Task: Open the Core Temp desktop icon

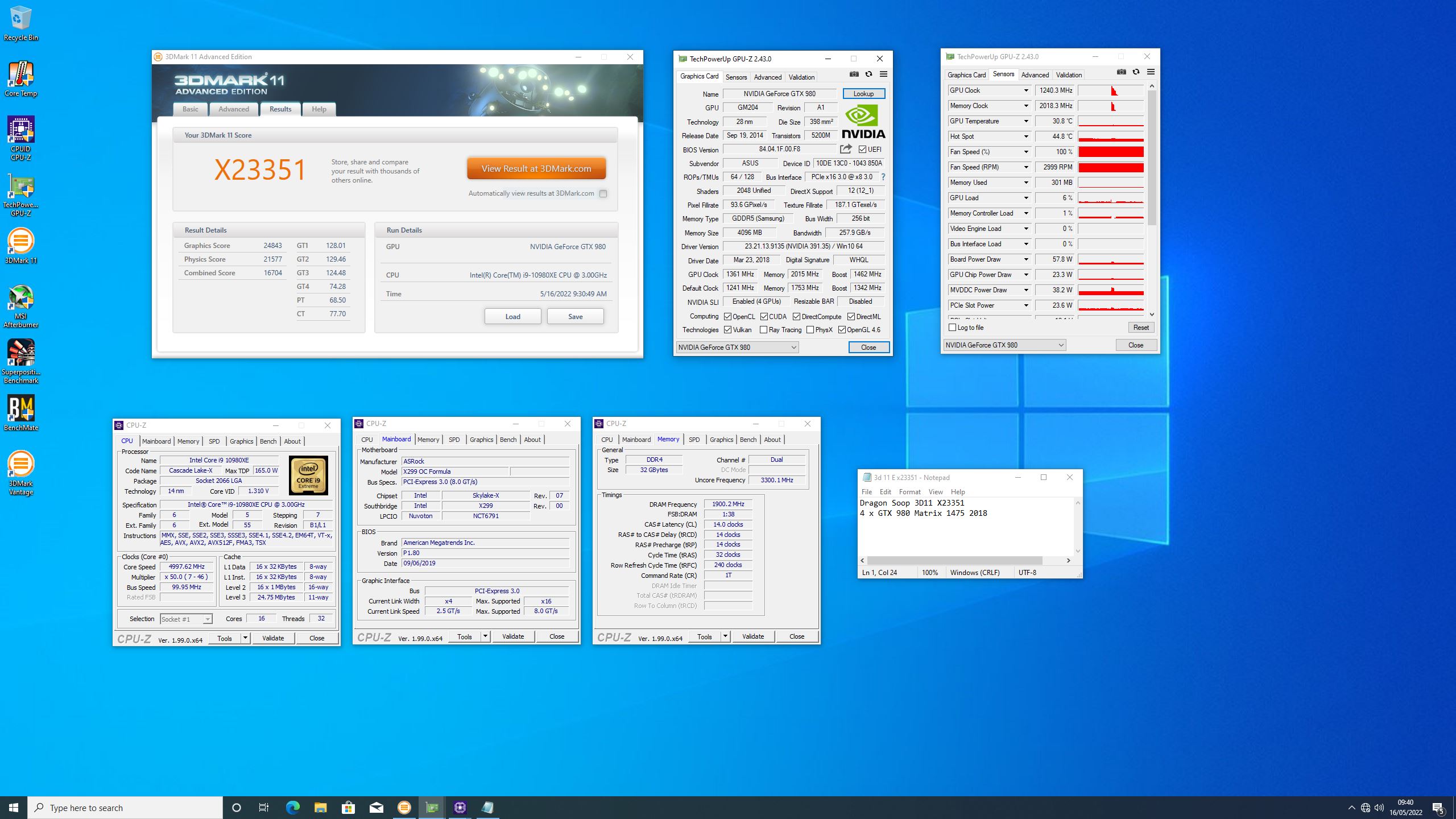Action: 20,80
